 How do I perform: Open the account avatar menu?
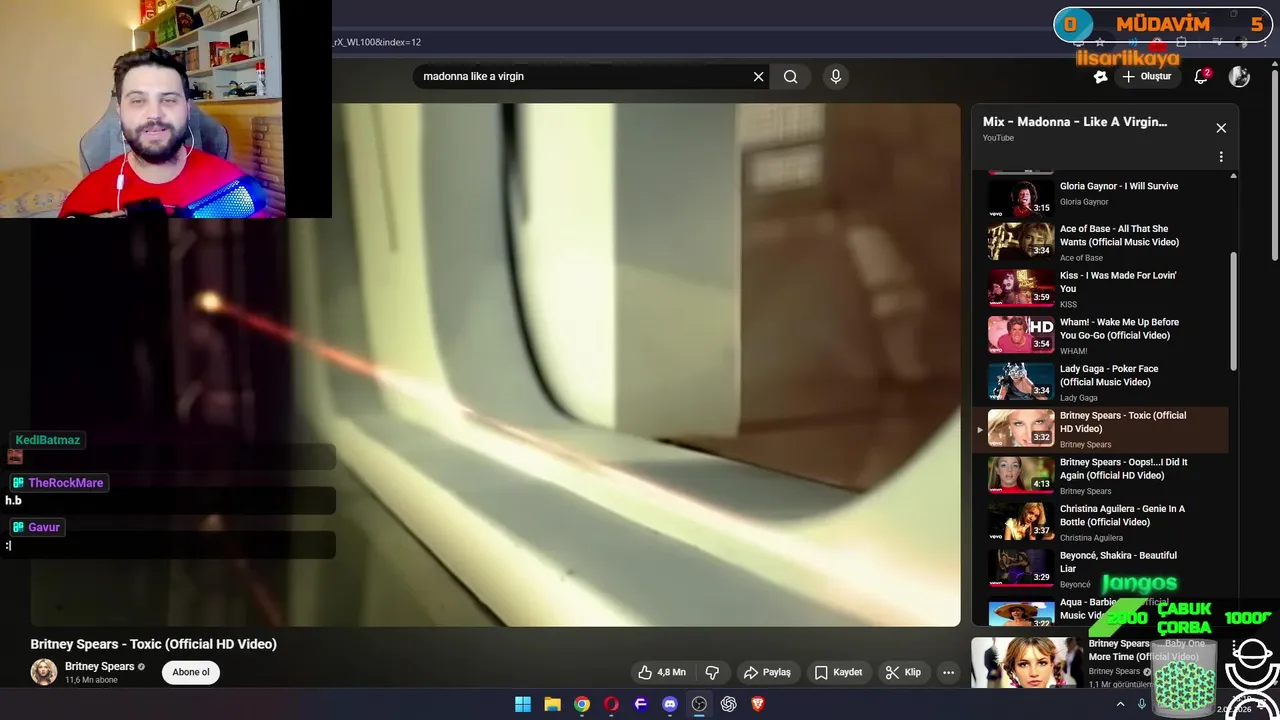point(1239,77)
